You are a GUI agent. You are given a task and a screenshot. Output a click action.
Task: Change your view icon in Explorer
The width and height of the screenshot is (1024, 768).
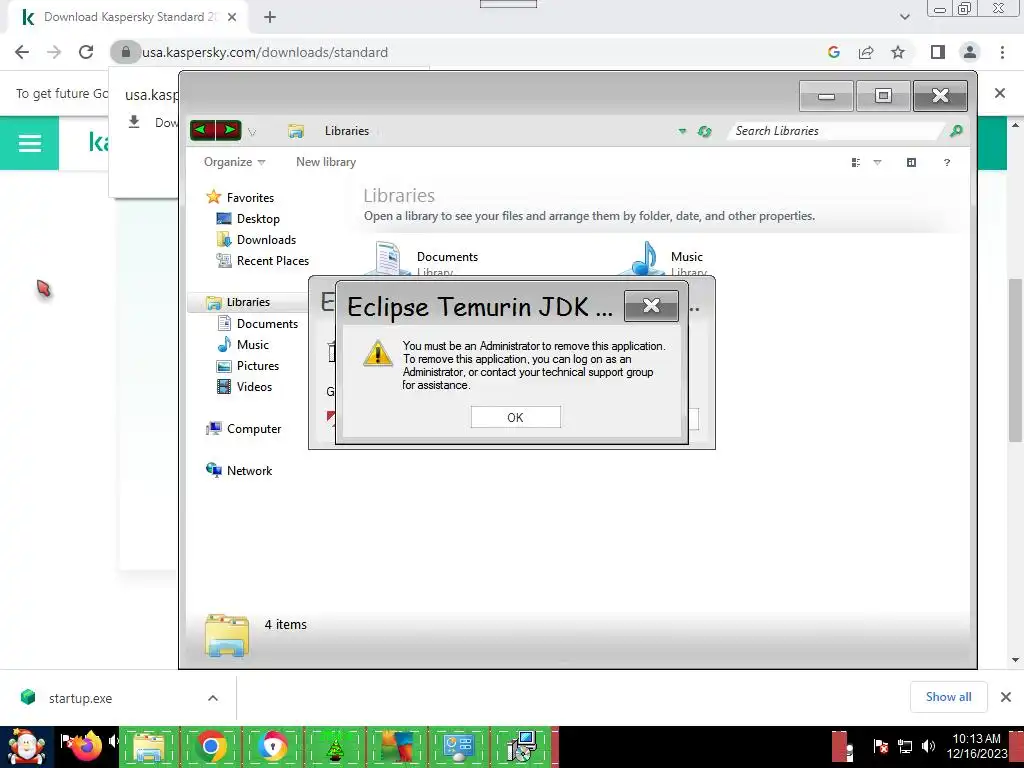tap(856, 163)
